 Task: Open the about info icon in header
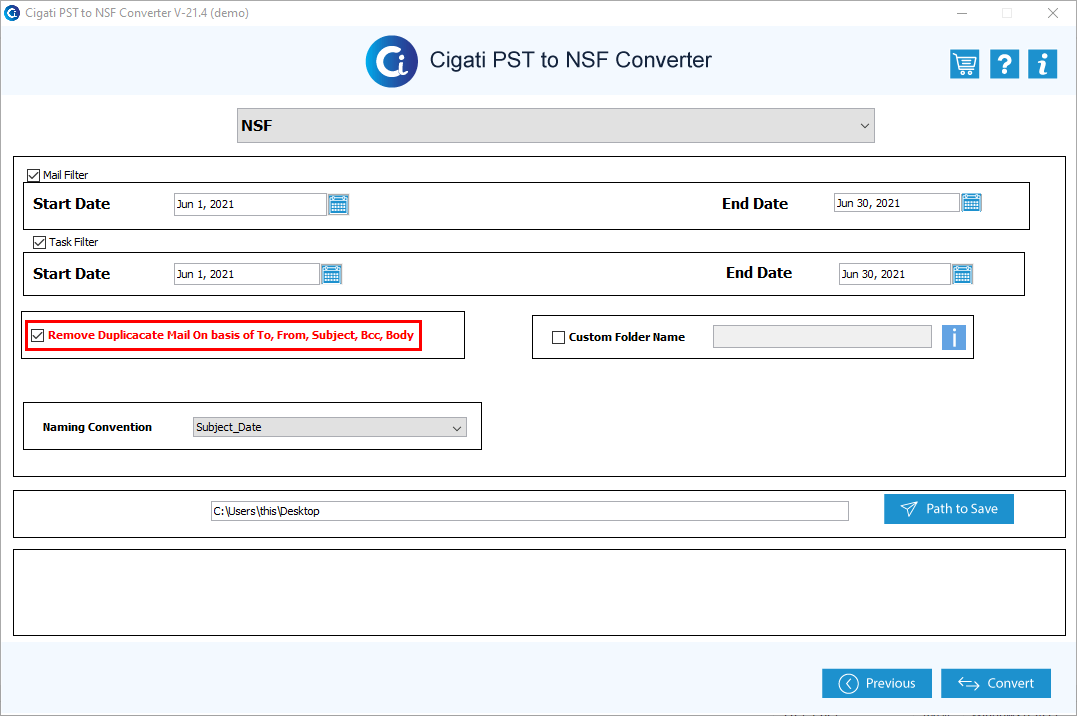(1042, 65)
